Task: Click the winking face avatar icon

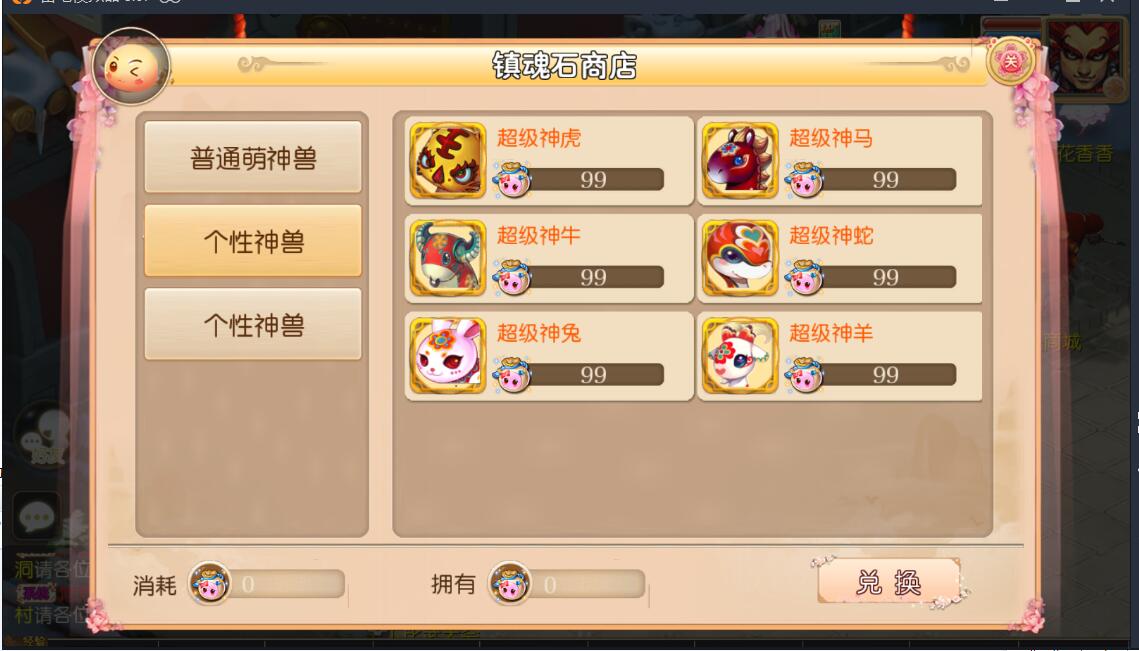Action: [x=131, y=68]
